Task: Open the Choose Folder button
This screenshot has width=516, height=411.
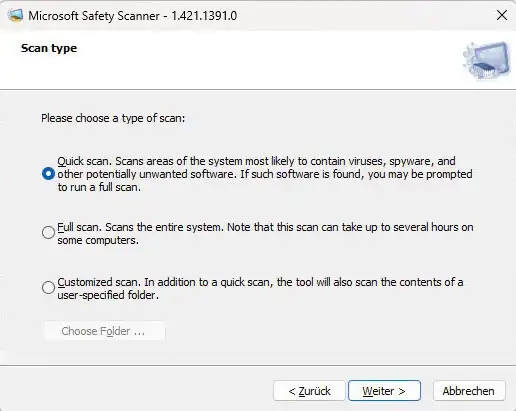Action: coord(104,331)
